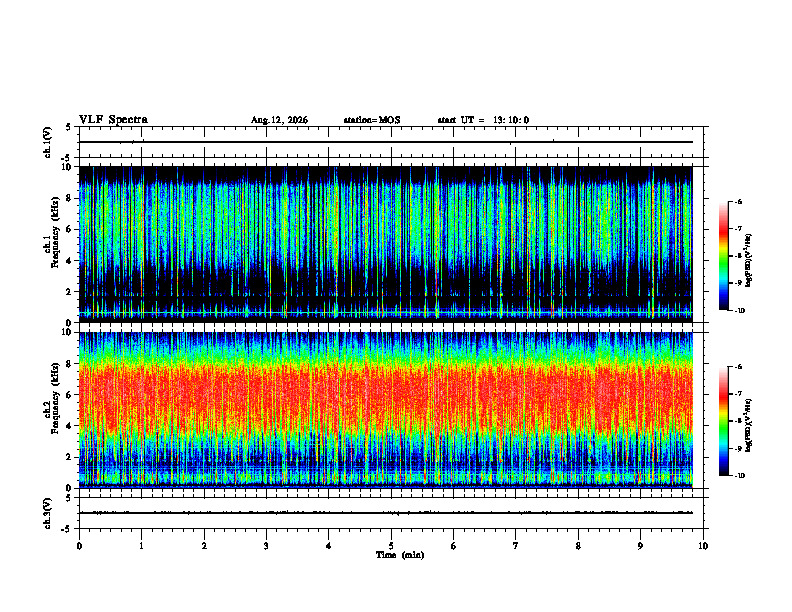
Task: Click the time axis tick label '0'
Action: (x=79, y=546)
